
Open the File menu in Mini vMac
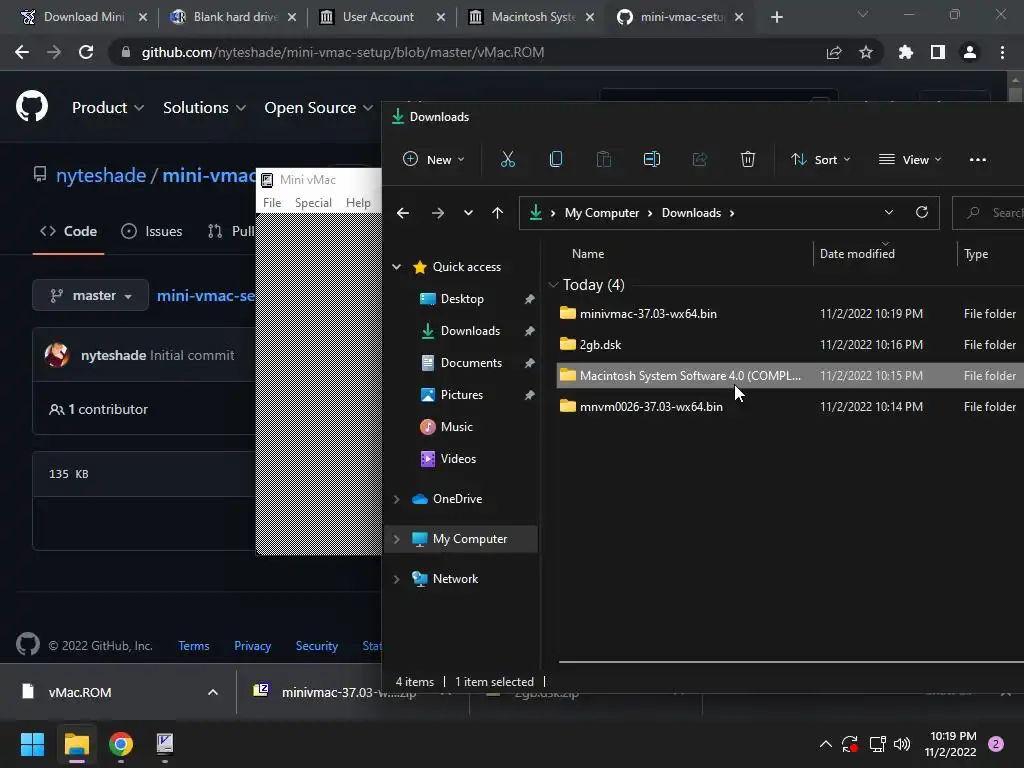coord(272,202)
